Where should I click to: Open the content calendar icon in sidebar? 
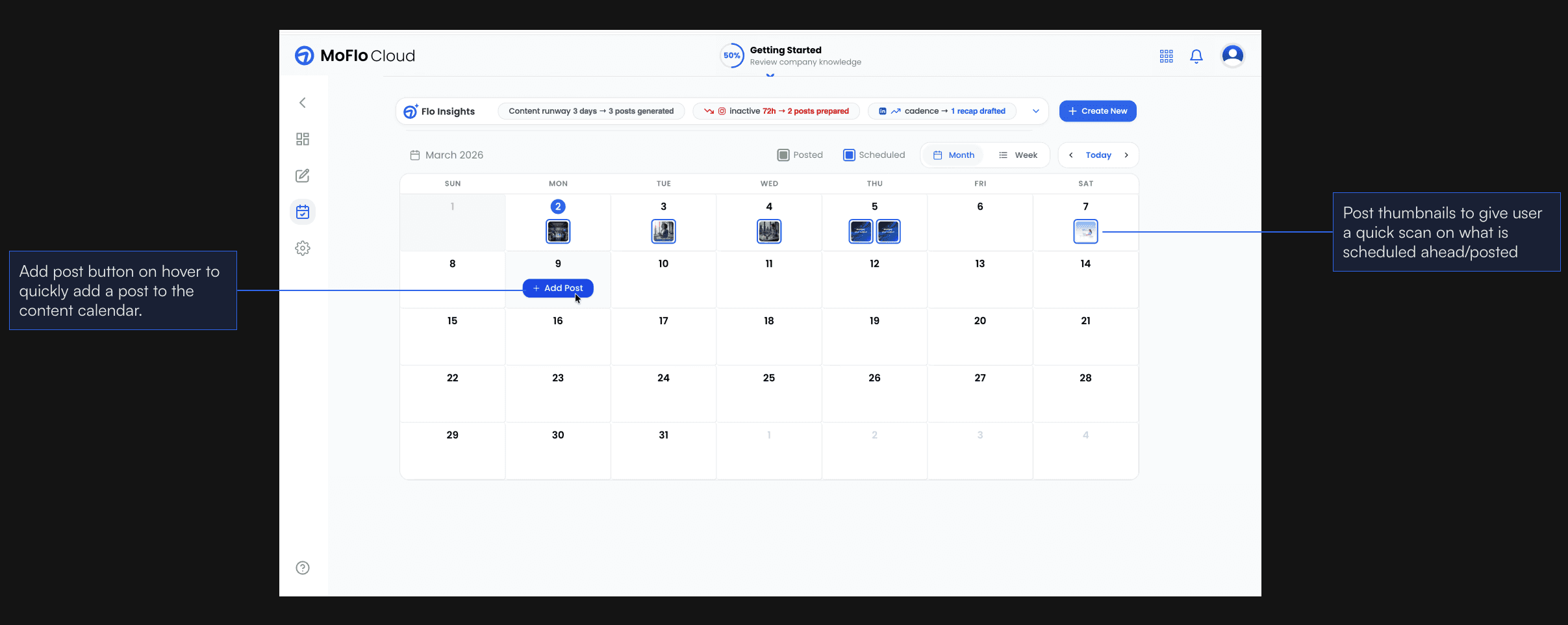tap(303, 211)
